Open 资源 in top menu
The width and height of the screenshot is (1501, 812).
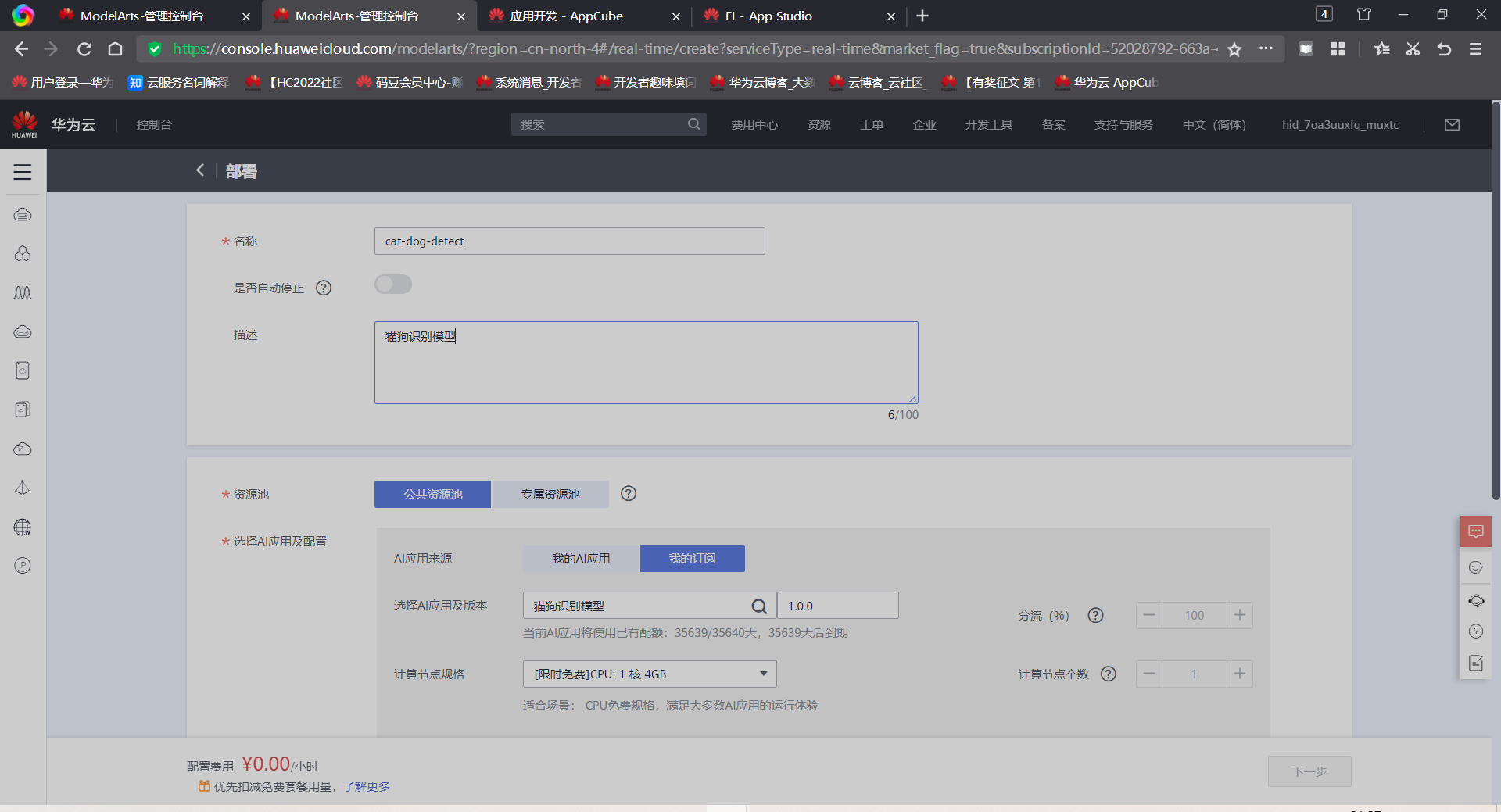pyautogui.click(x=819, y=125)
